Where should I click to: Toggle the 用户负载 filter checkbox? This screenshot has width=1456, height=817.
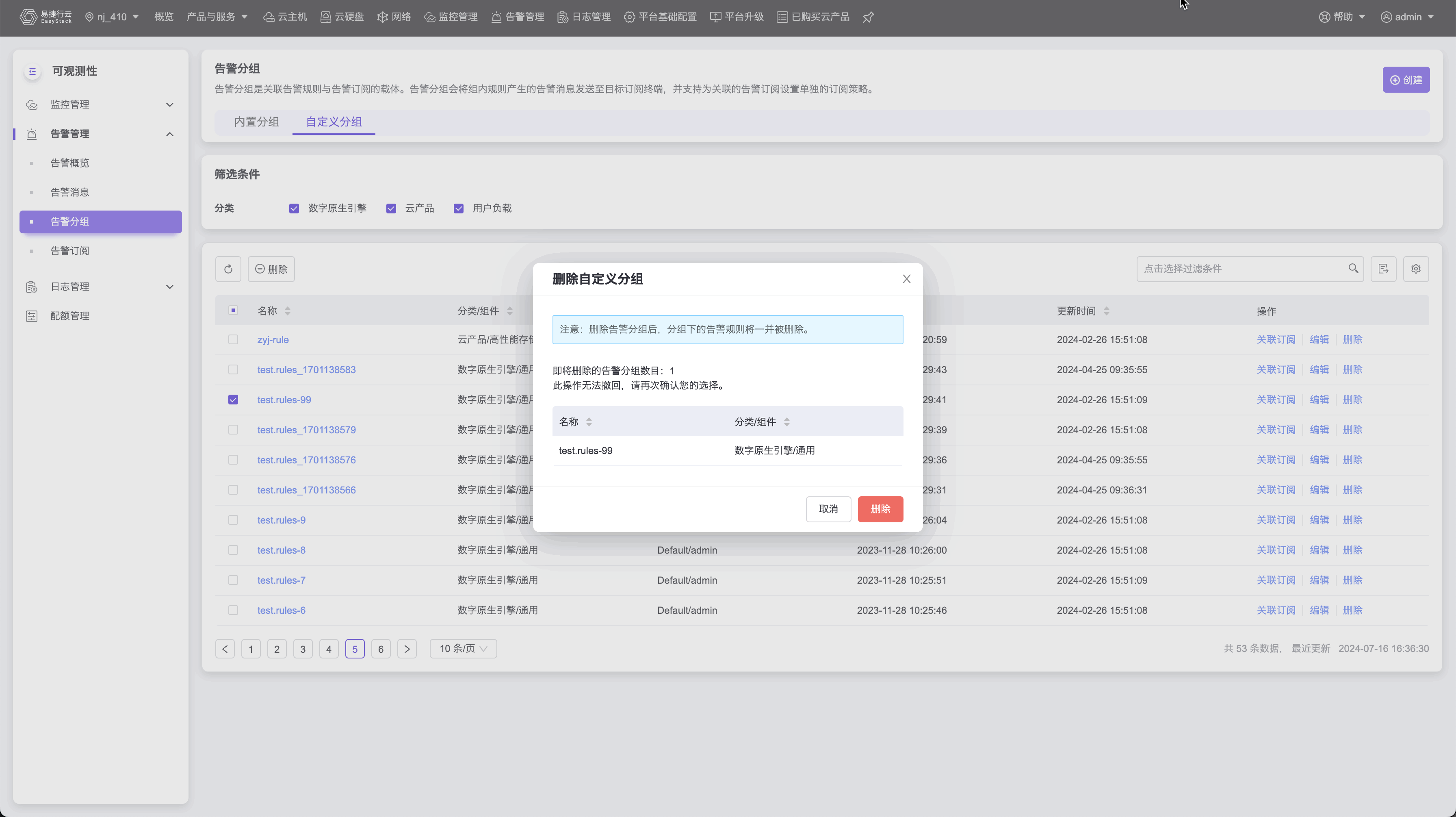pos(458,209)
